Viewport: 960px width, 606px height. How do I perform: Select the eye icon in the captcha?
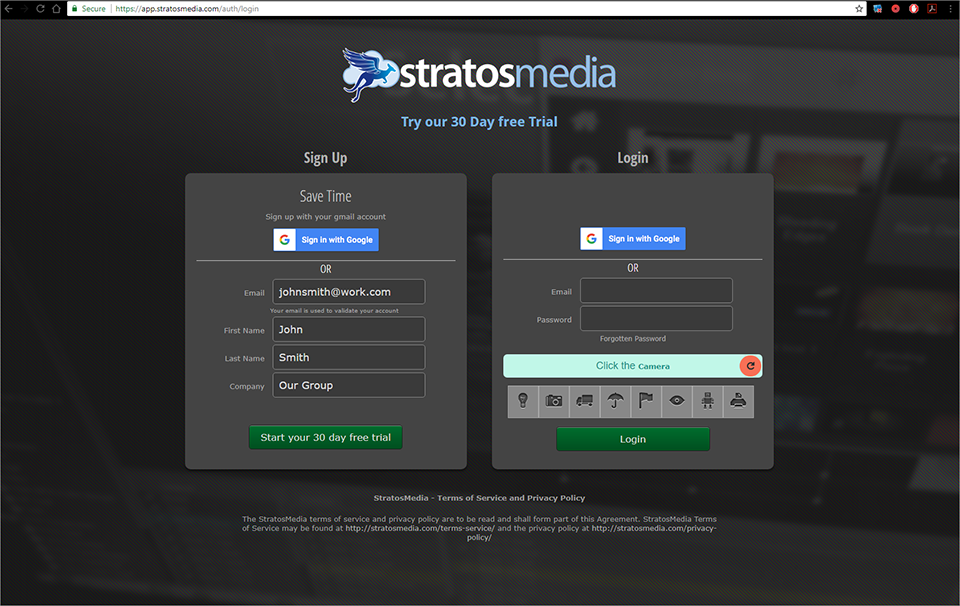[677, 401]
